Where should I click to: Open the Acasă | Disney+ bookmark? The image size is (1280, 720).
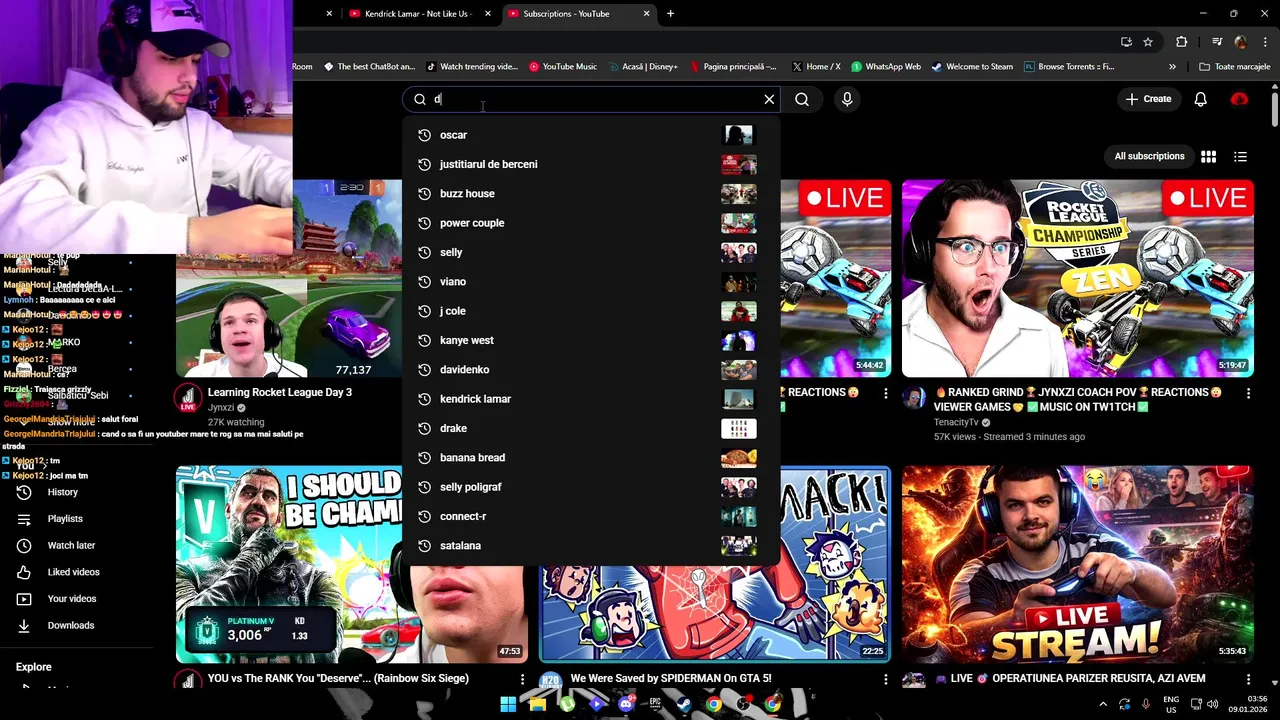click(642, 67)
